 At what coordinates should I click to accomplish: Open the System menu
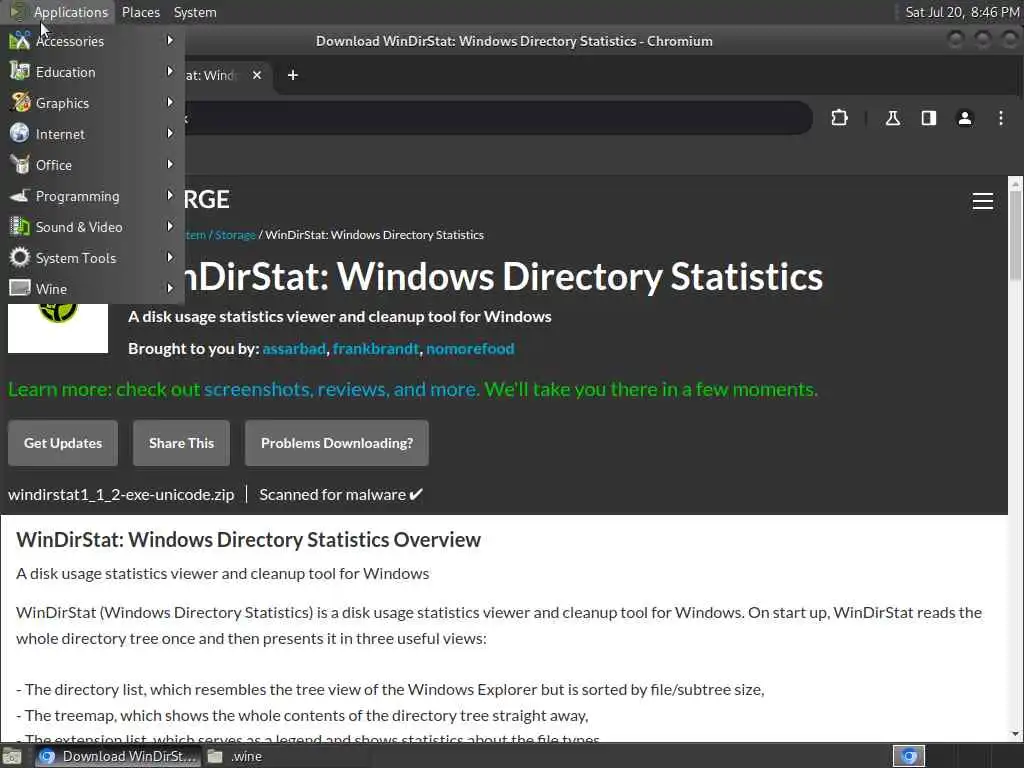pos(195,12)
